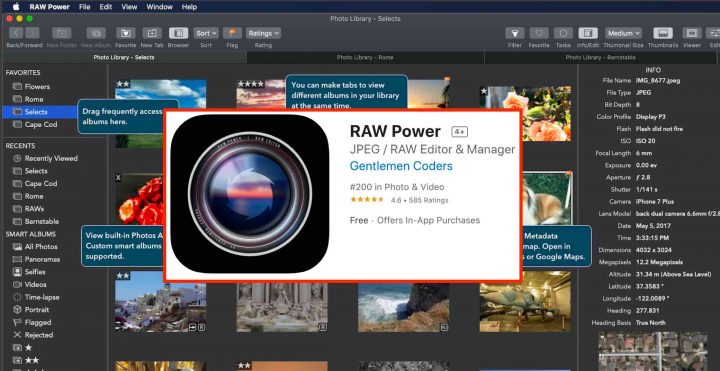Click the 4.6 star ratings row
The height and width of the screenshot is (371, 720).
399,200
